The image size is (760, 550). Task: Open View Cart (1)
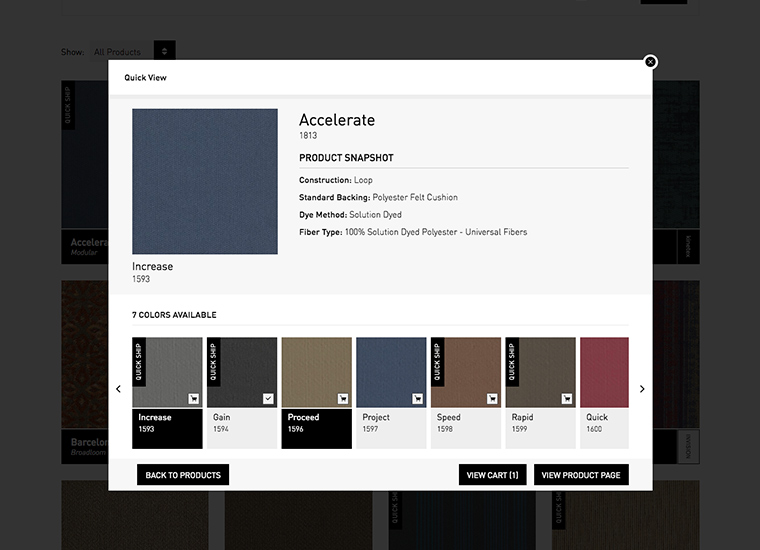tap(492, 475)
